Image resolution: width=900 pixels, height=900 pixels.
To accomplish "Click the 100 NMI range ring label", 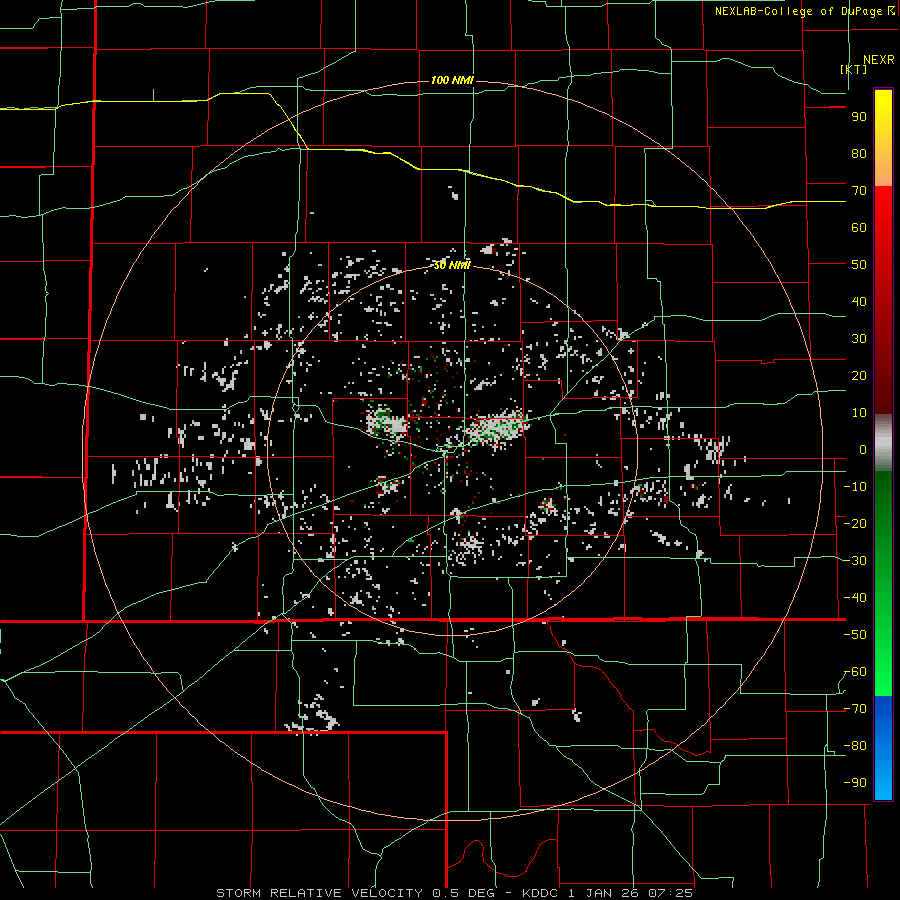I will pyautogui.click(x=452, y=80).
